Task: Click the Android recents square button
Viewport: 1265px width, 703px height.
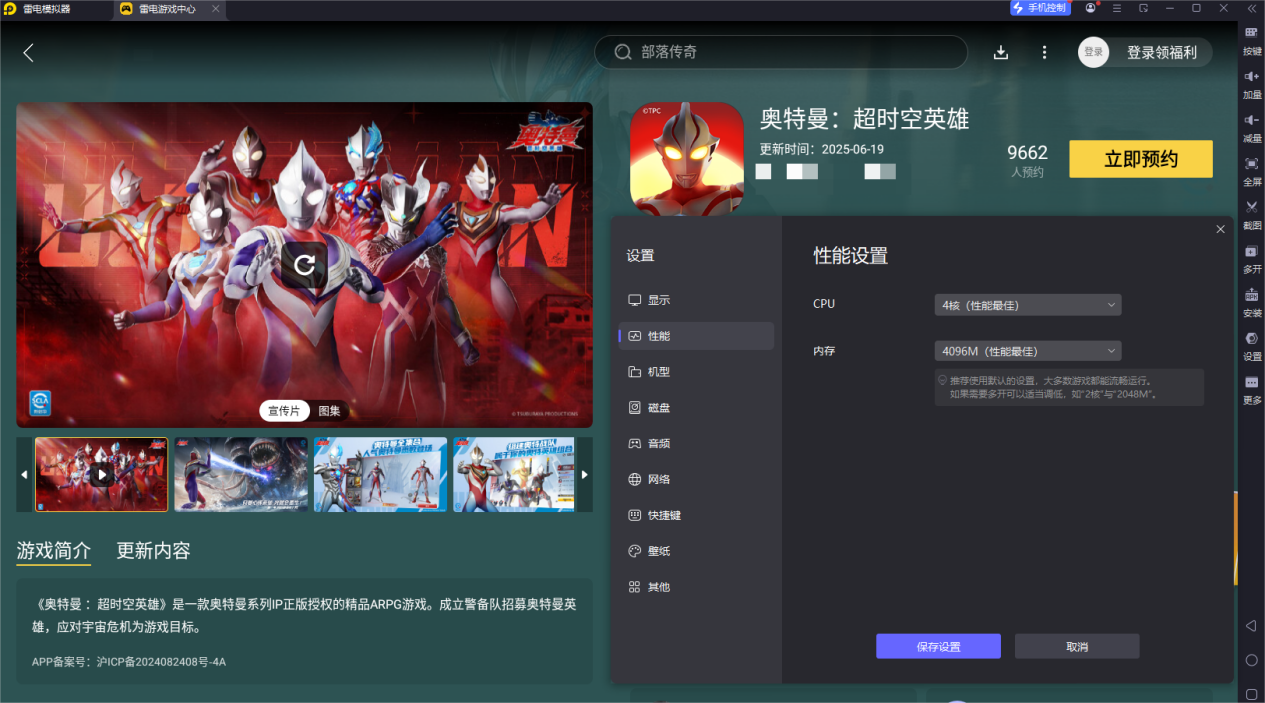Action: 1251,694
